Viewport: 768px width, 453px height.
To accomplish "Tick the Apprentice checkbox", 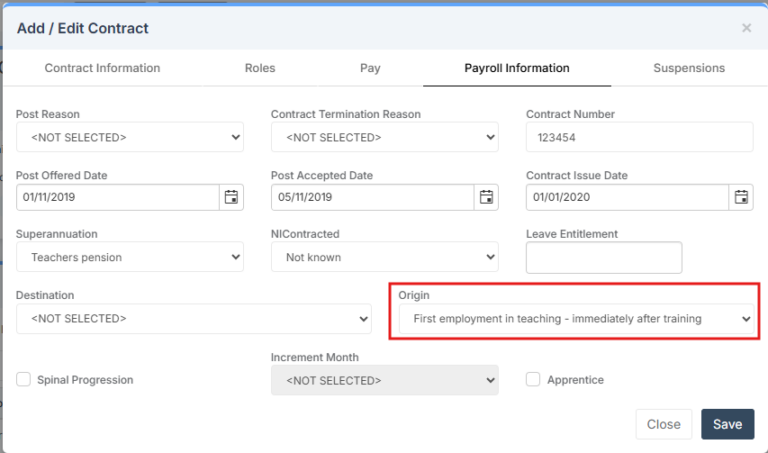I will (533, 379).
